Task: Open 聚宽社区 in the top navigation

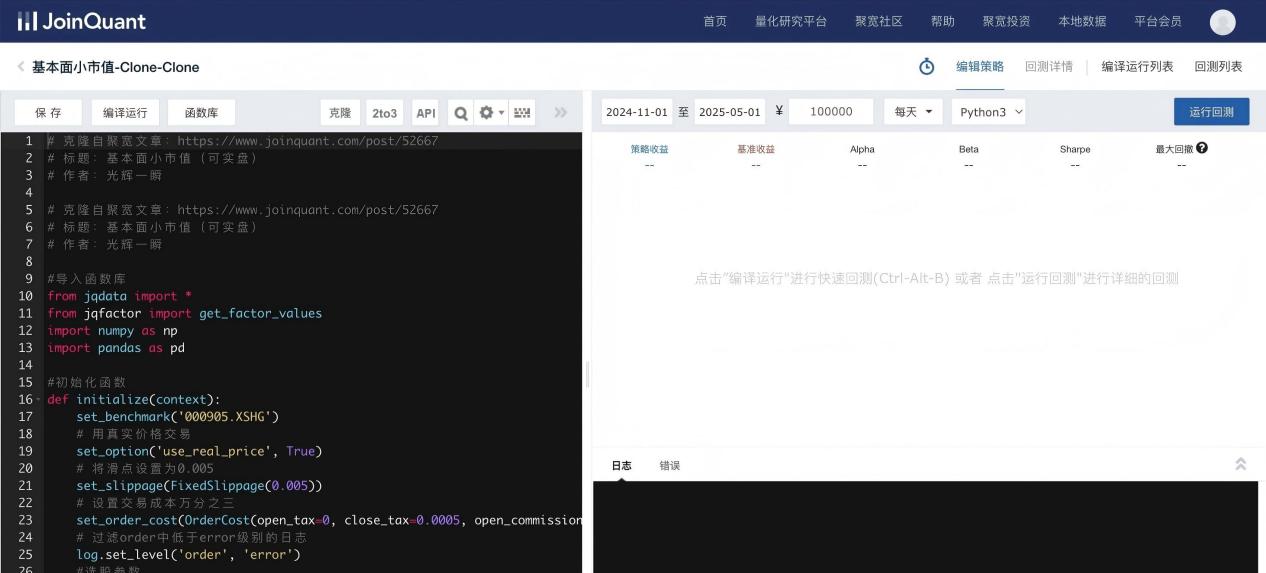Action: pos(878,21)
